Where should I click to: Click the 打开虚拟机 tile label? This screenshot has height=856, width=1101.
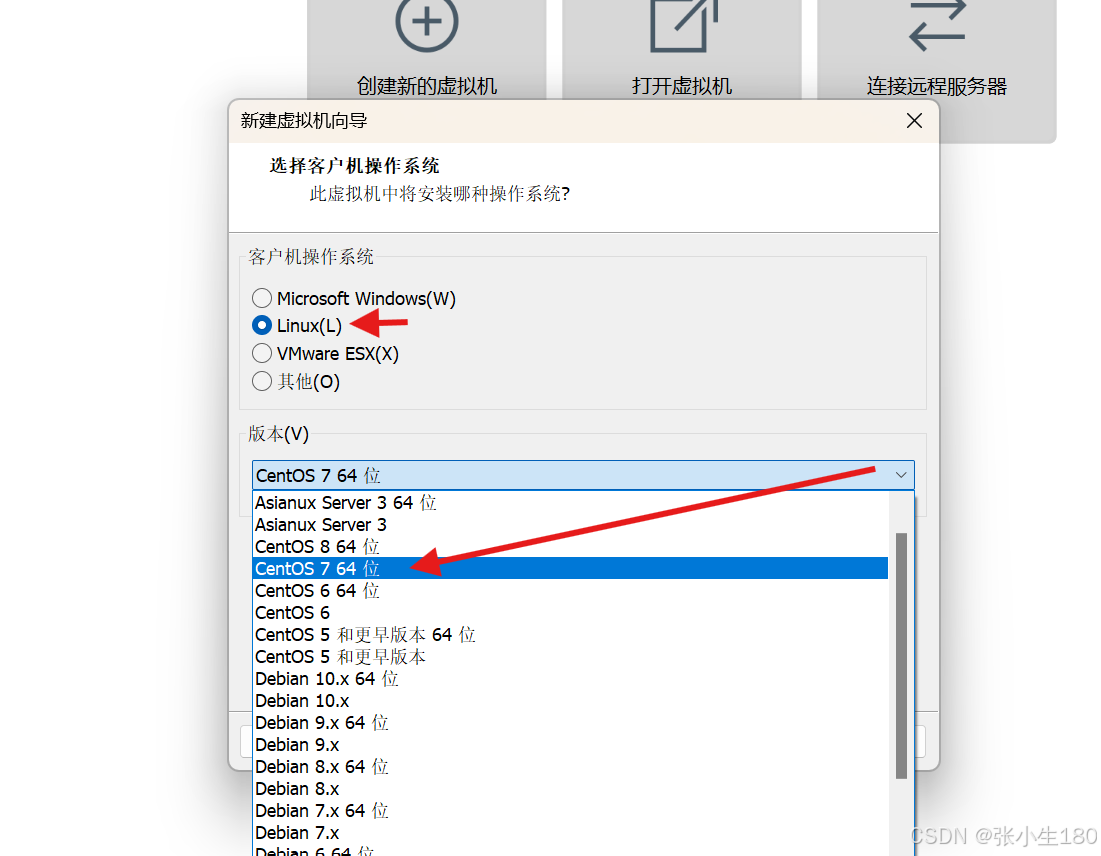pos(682,86)
